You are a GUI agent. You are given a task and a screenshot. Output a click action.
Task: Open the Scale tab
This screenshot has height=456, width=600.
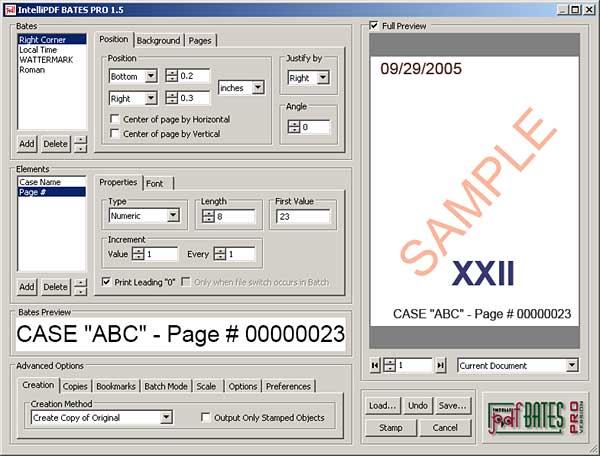point(208,386)
